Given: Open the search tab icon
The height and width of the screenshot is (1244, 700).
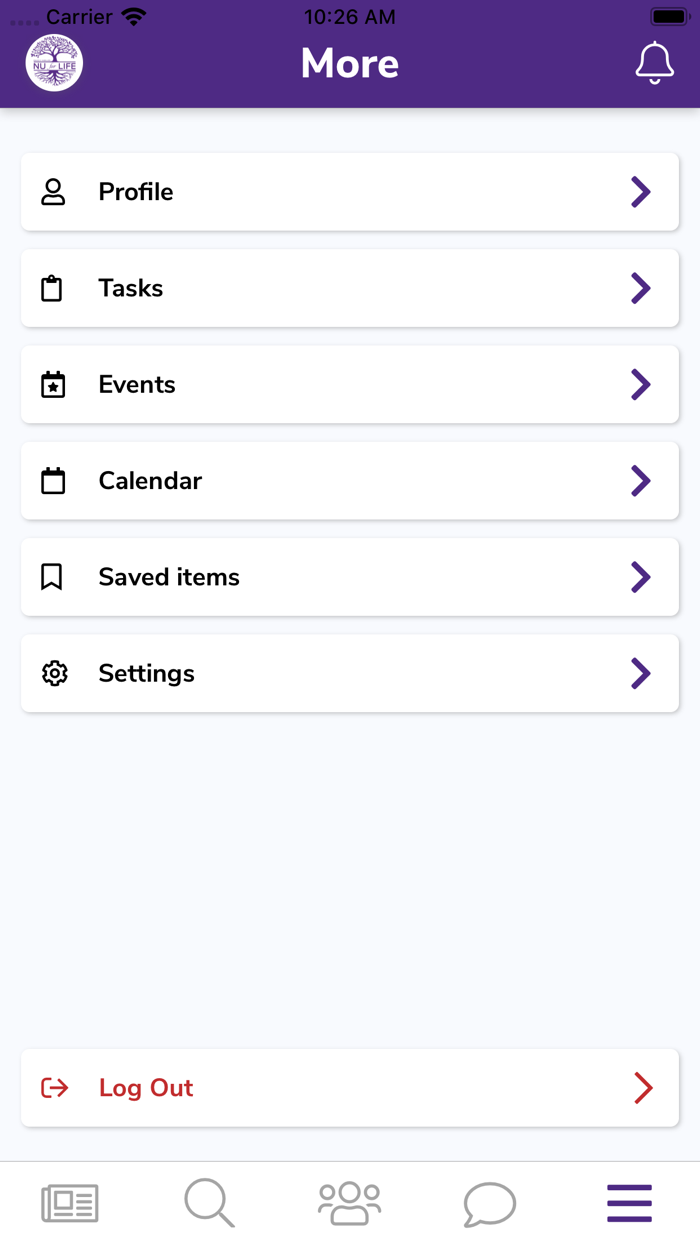Looking at the screenshot, I should tap(210, 1203).
